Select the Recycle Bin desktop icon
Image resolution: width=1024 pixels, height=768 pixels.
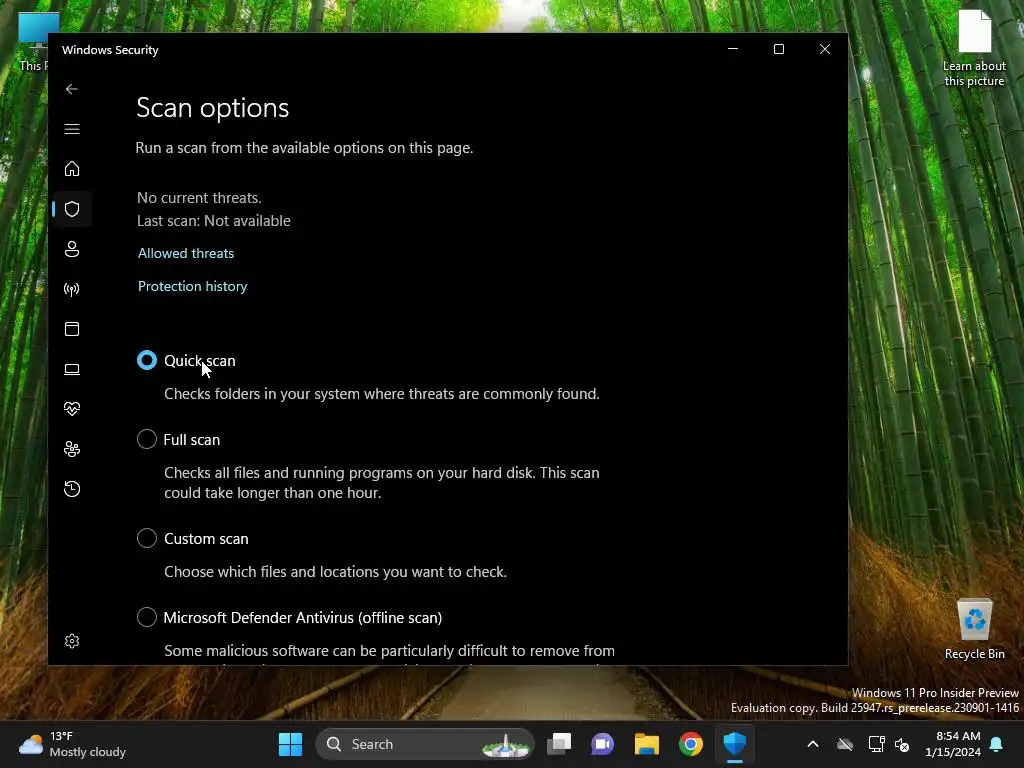[974, 629]
